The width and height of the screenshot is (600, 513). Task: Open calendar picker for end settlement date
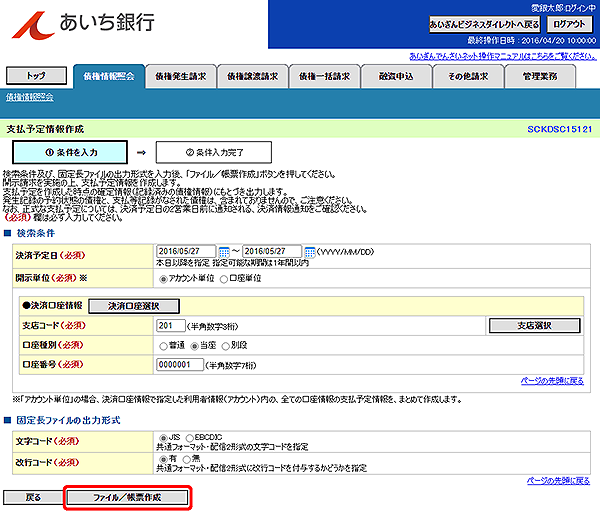(x=310, y=252)
